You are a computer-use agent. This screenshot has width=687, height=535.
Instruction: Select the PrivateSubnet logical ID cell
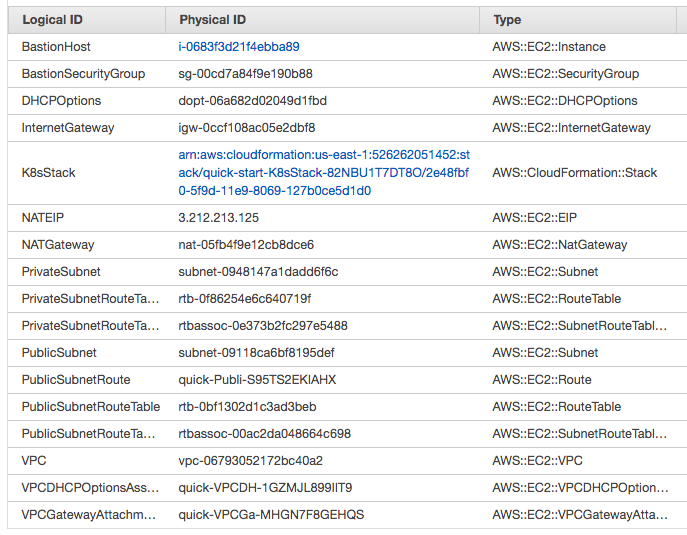(x=61, y=272)
